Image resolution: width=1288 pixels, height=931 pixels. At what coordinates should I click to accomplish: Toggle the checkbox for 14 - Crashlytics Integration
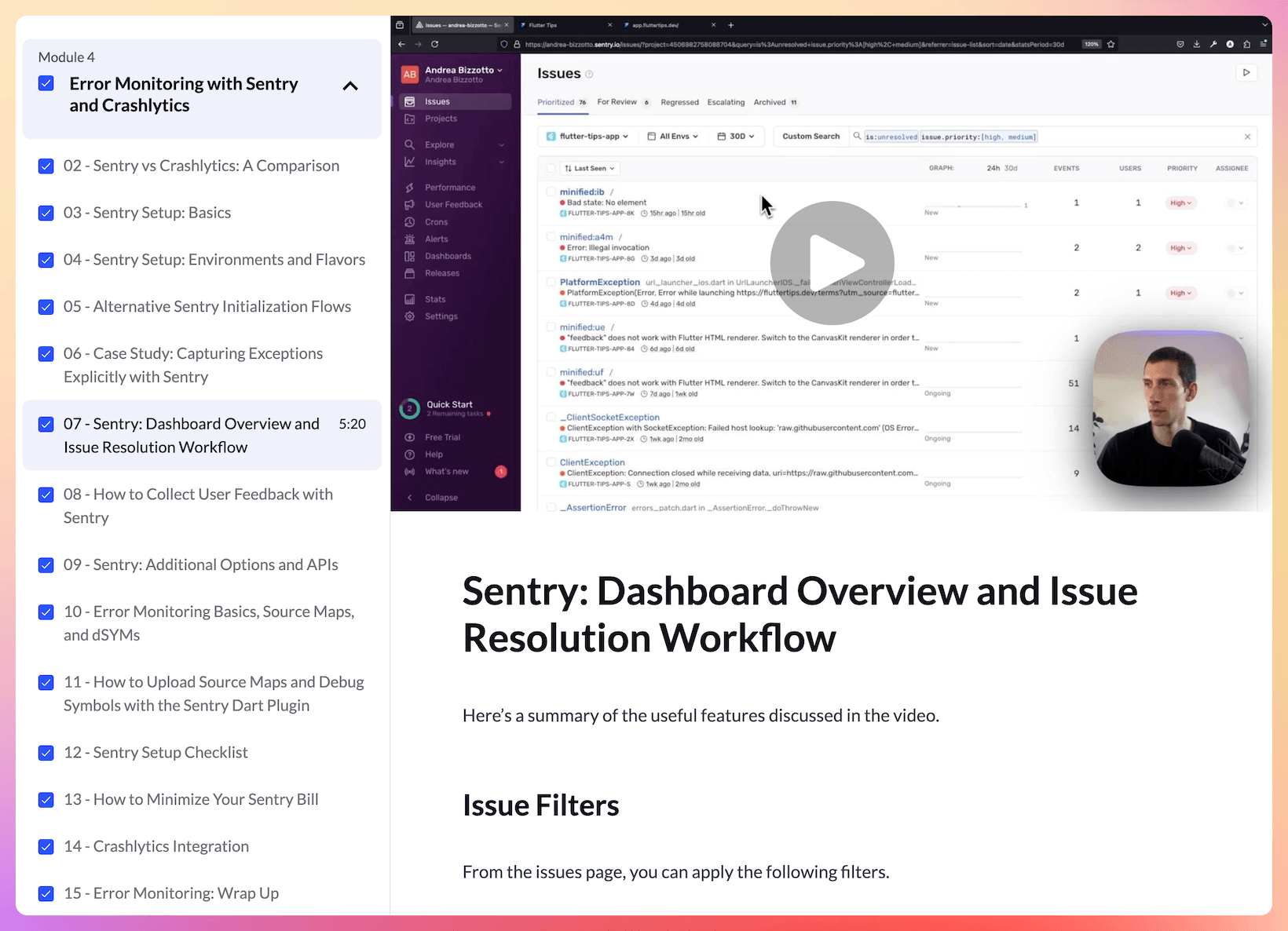[x=46, y=847]
